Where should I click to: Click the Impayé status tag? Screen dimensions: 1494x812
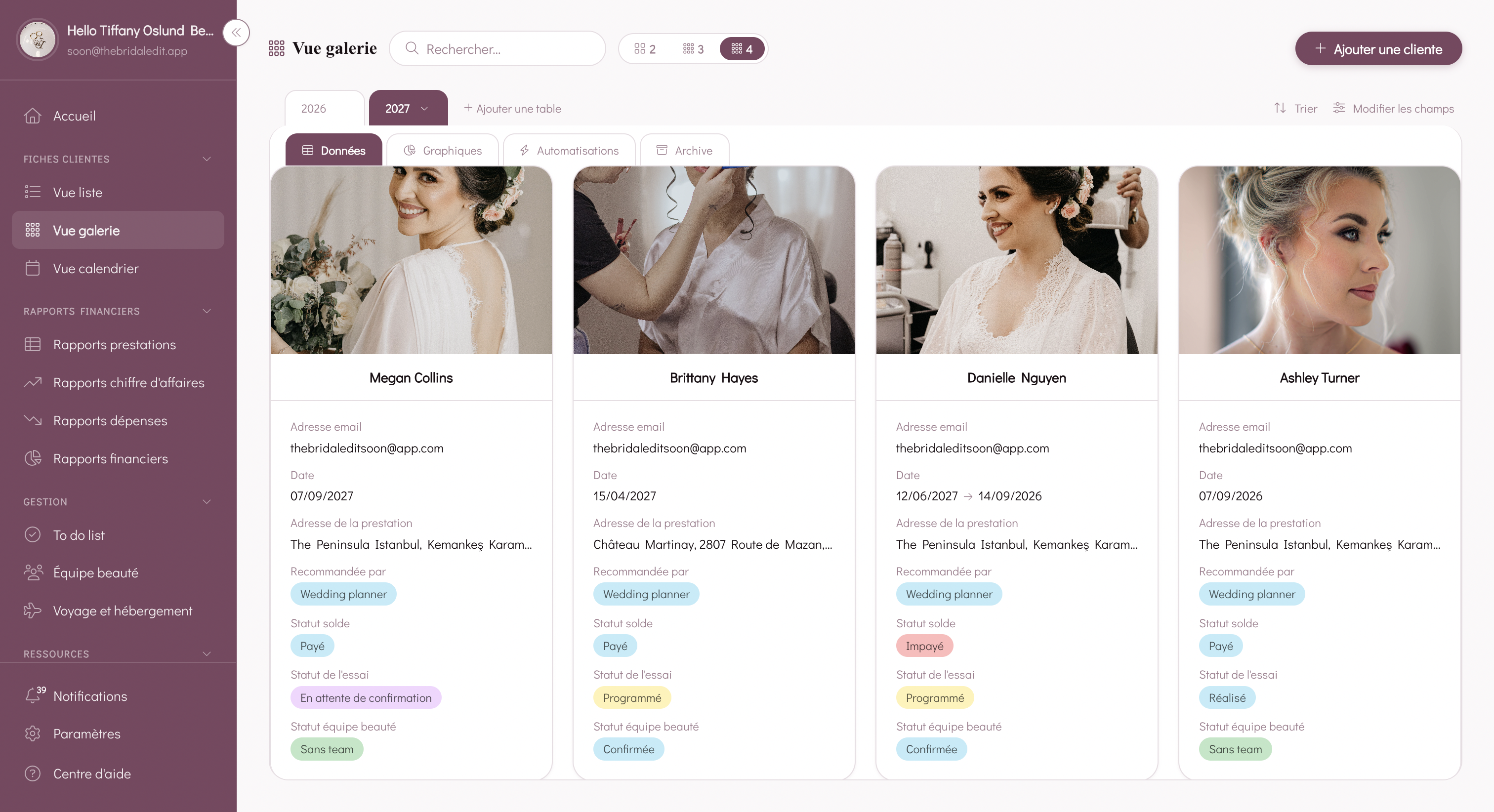pyautogui.click(x=924, y=646)
